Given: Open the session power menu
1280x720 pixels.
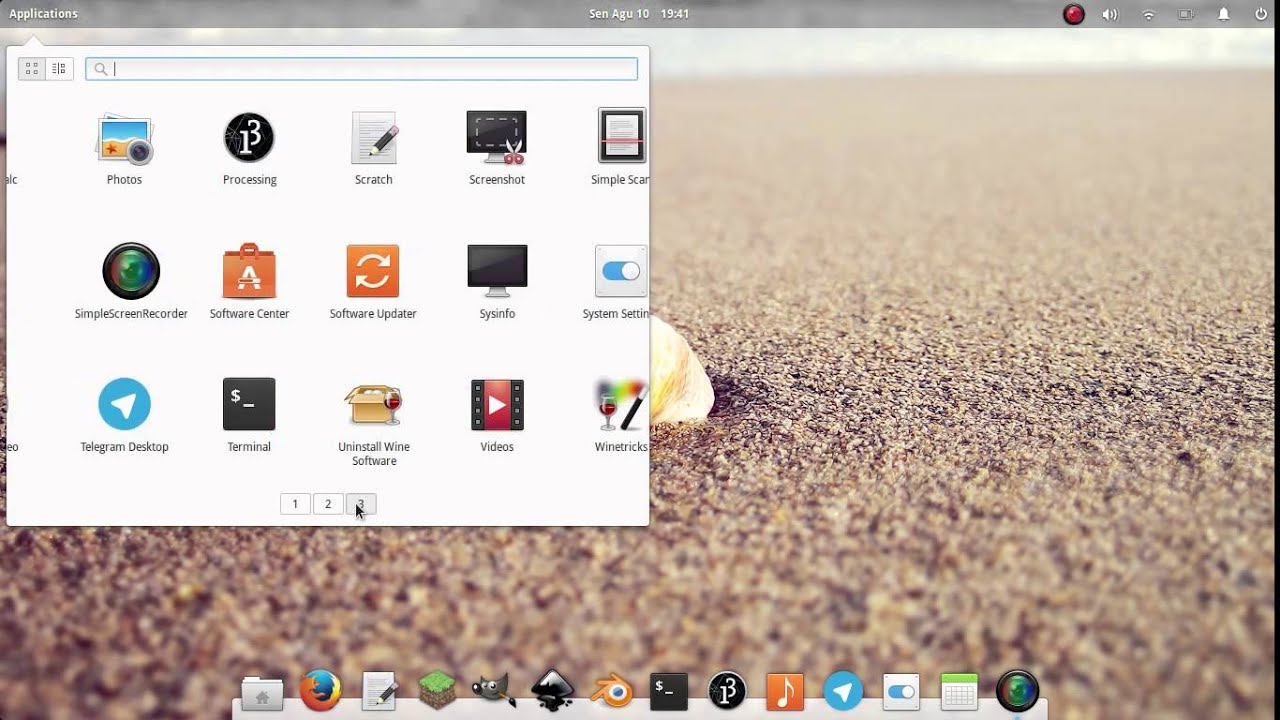Looking at the screenshot, I should [1261, 14].
